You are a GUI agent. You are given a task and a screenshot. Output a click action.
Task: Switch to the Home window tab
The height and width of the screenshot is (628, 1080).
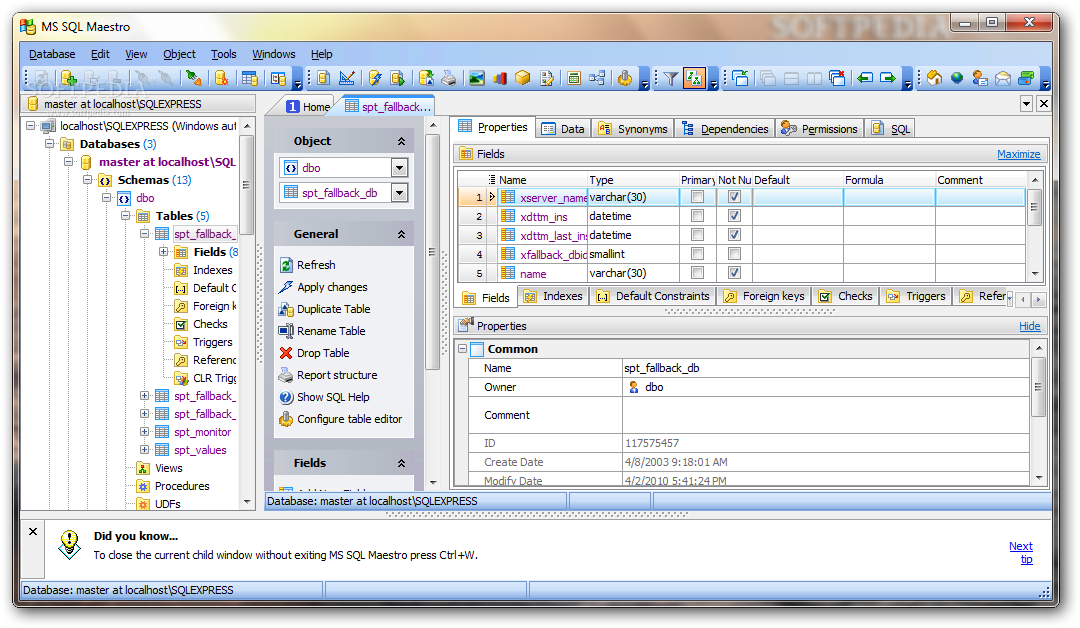click(309, 107)
